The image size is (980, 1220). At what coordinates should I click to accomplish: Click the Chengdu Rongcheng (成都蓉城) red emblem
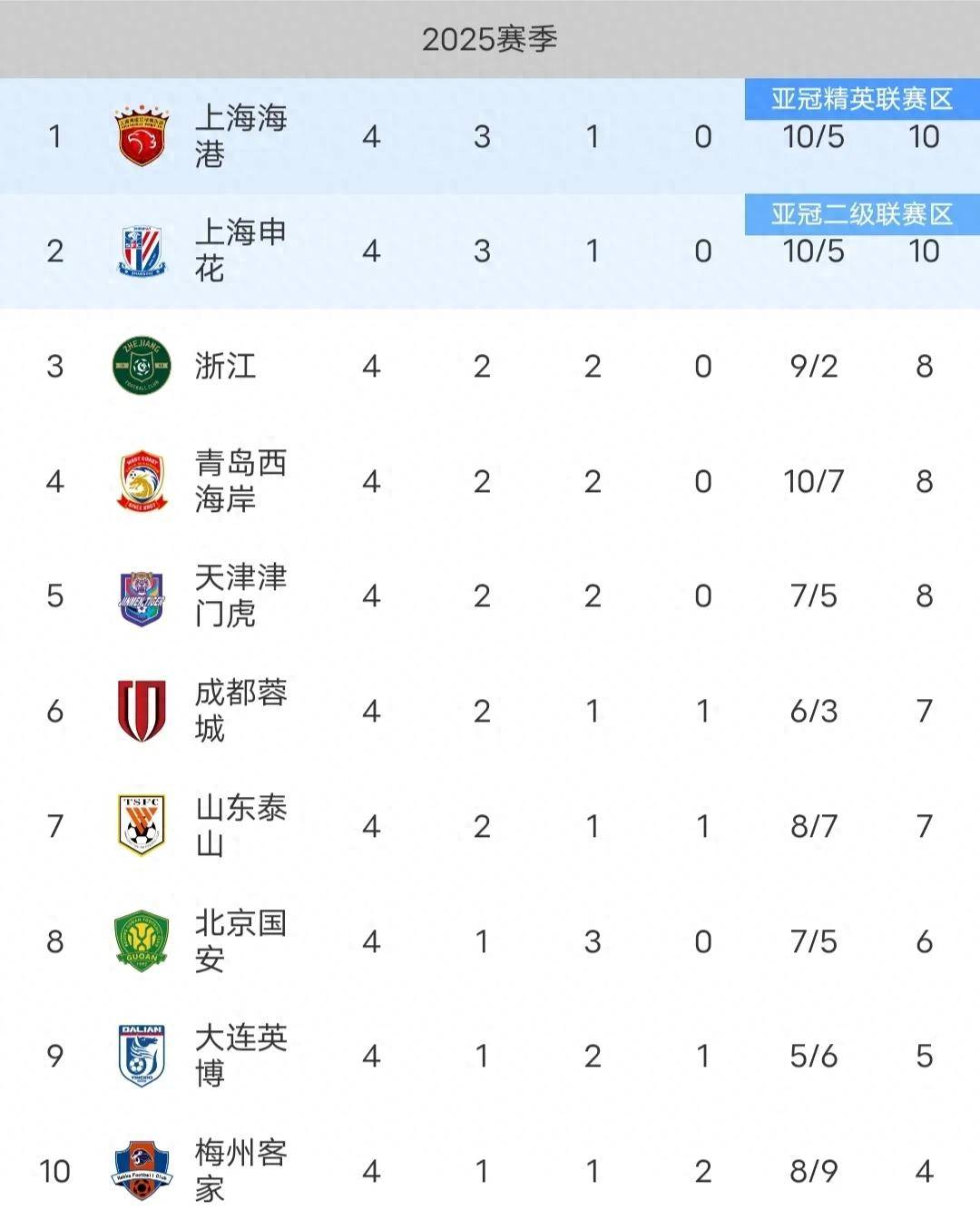point(142,711)
